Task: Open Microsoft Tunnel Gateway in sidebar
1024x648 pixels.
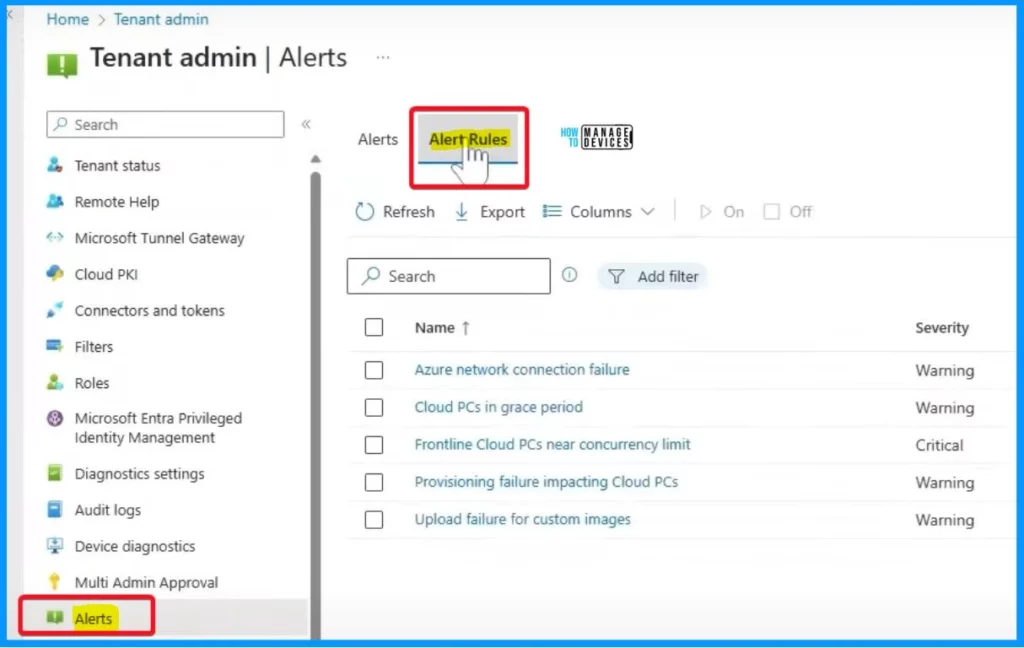Action: 159,238
